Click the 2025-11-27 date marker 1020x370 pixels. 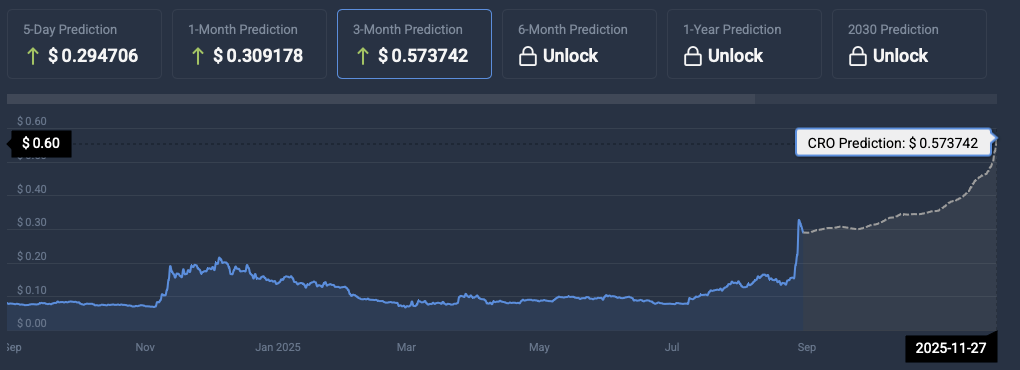tap(950, 349)
